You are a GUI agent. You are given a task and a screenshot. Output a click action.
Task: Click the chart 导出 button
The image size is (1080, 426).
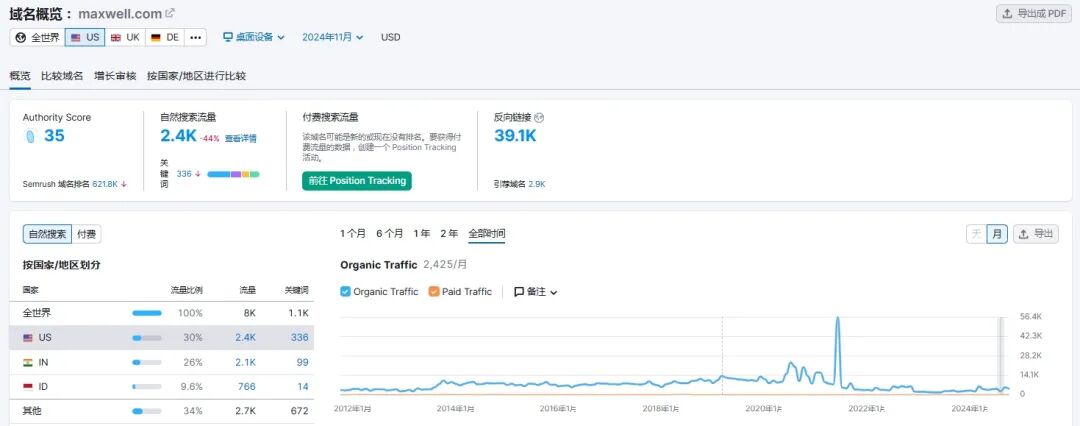(1037, 234)
